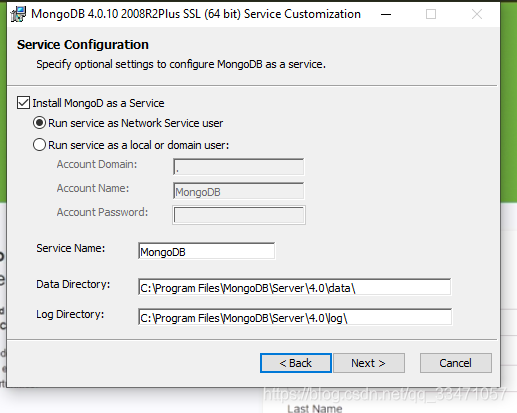The image size is (517, 413).
Task: Click the Account Domain field
Action: tap(239, 167)
